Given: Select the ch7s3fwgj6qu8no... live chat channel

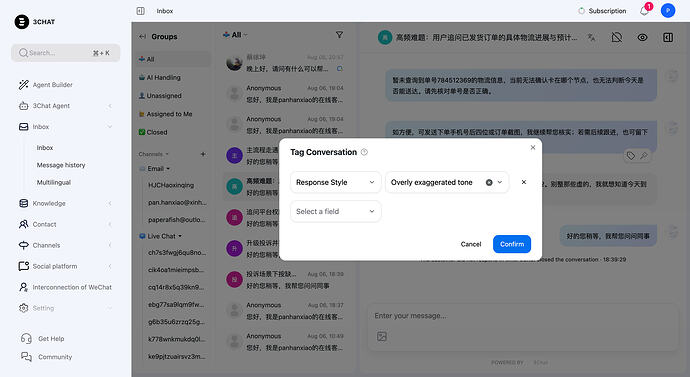Looking at the screenshot, I should pos(176,253).
